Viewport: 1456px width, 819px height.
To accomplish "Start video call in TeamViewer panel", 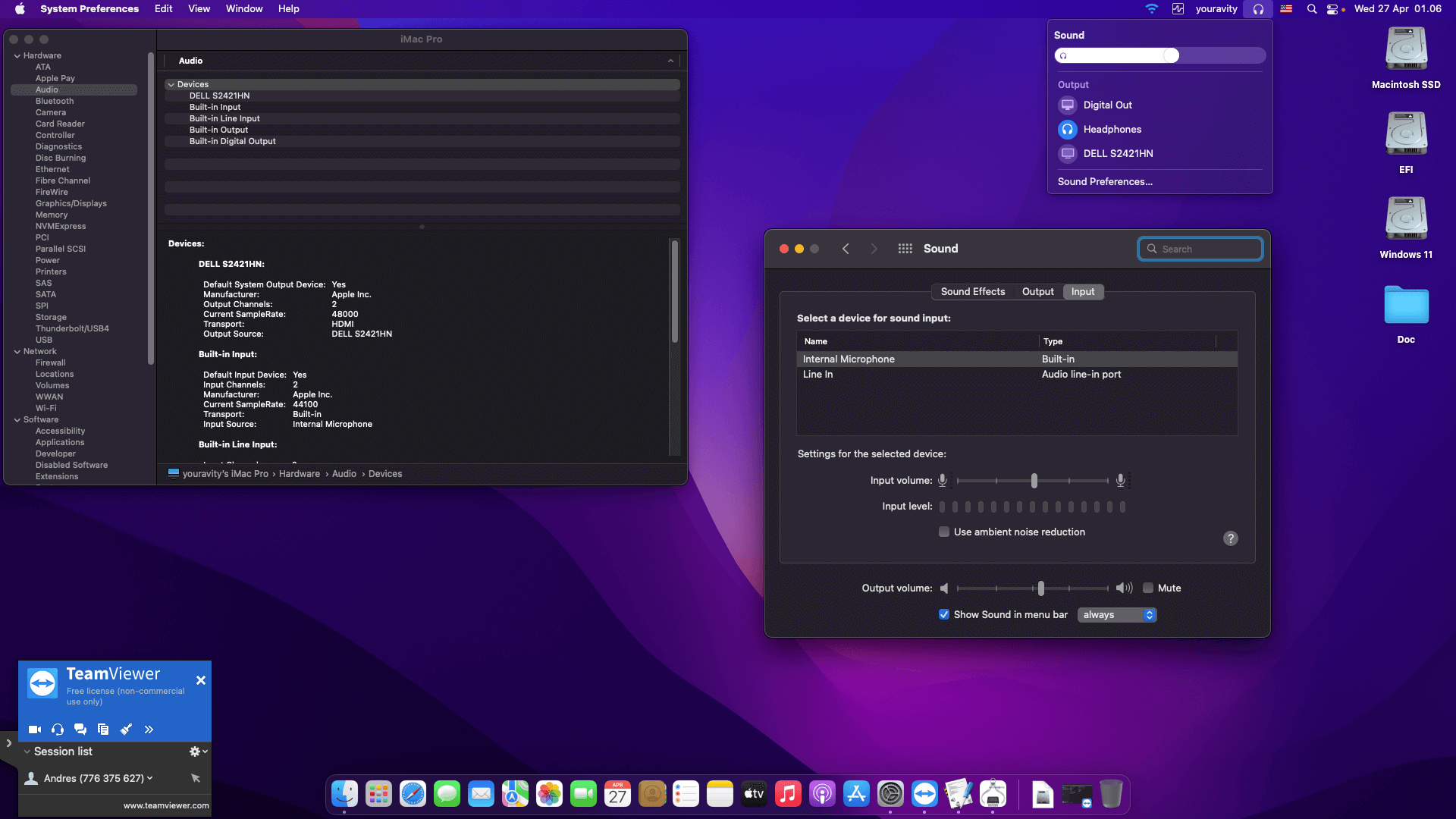I will pyautogui.click(x=35, y=730).
